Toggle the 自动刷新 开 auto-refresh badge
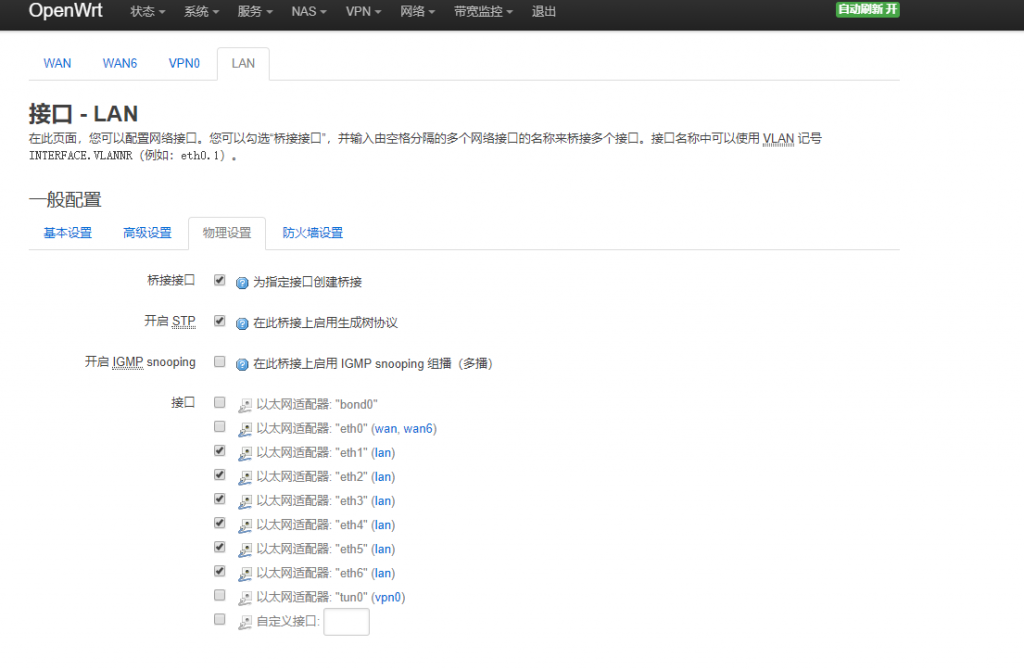This screenshot has width=1024, height=670. (x=867, y=10)
